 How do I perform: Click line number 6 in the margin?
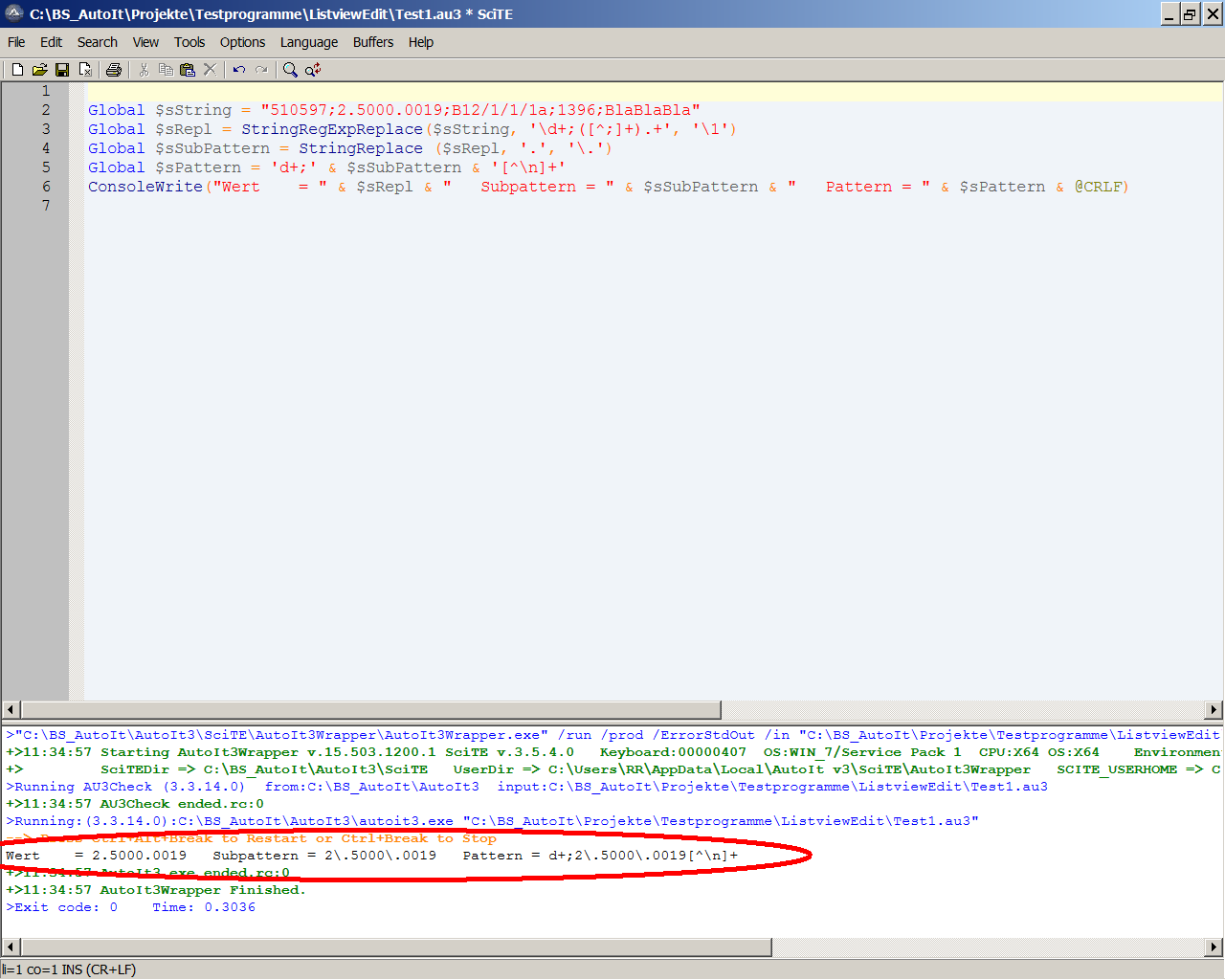[45, 187]
